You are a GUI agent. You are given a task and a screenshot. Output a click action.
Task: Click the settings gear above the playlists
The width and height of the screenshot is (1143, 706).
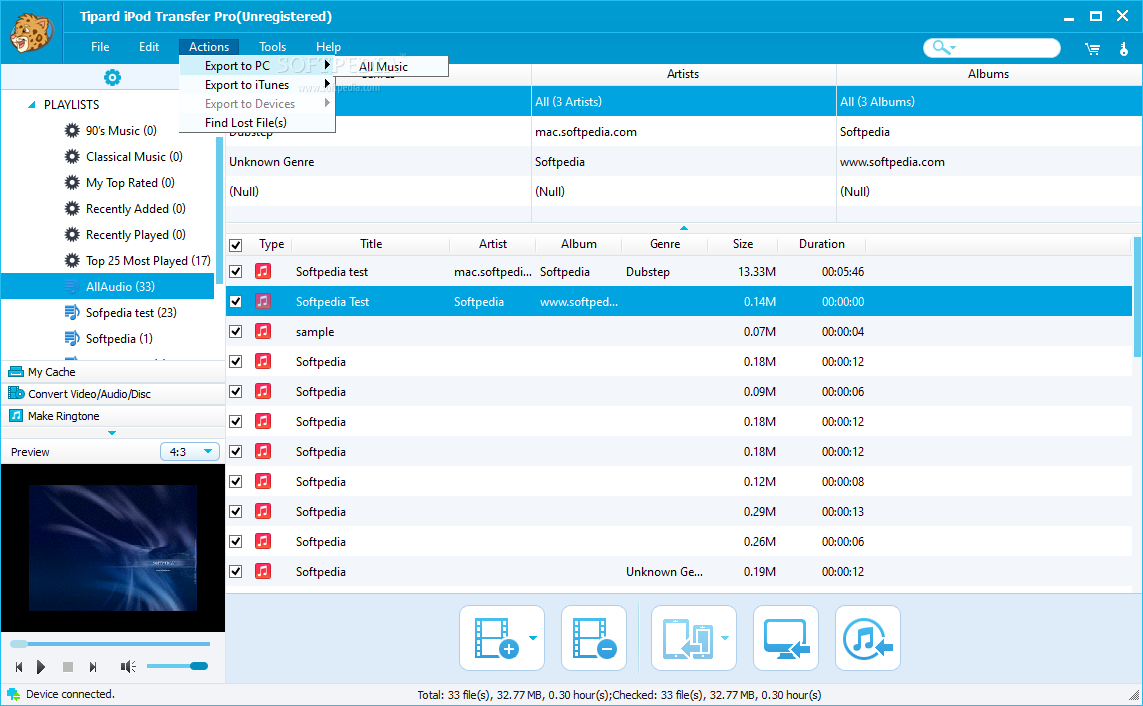click(112, 77)
